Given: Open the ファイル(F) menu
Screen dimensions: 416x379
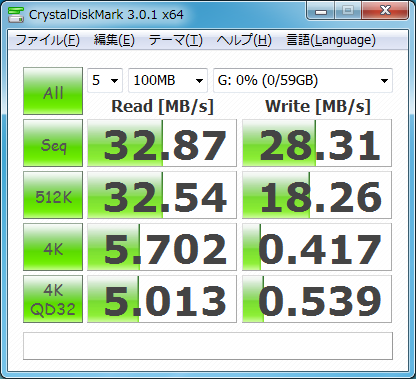Looking at the screenshot, I should pyautogui.click(x=47, y=40).
